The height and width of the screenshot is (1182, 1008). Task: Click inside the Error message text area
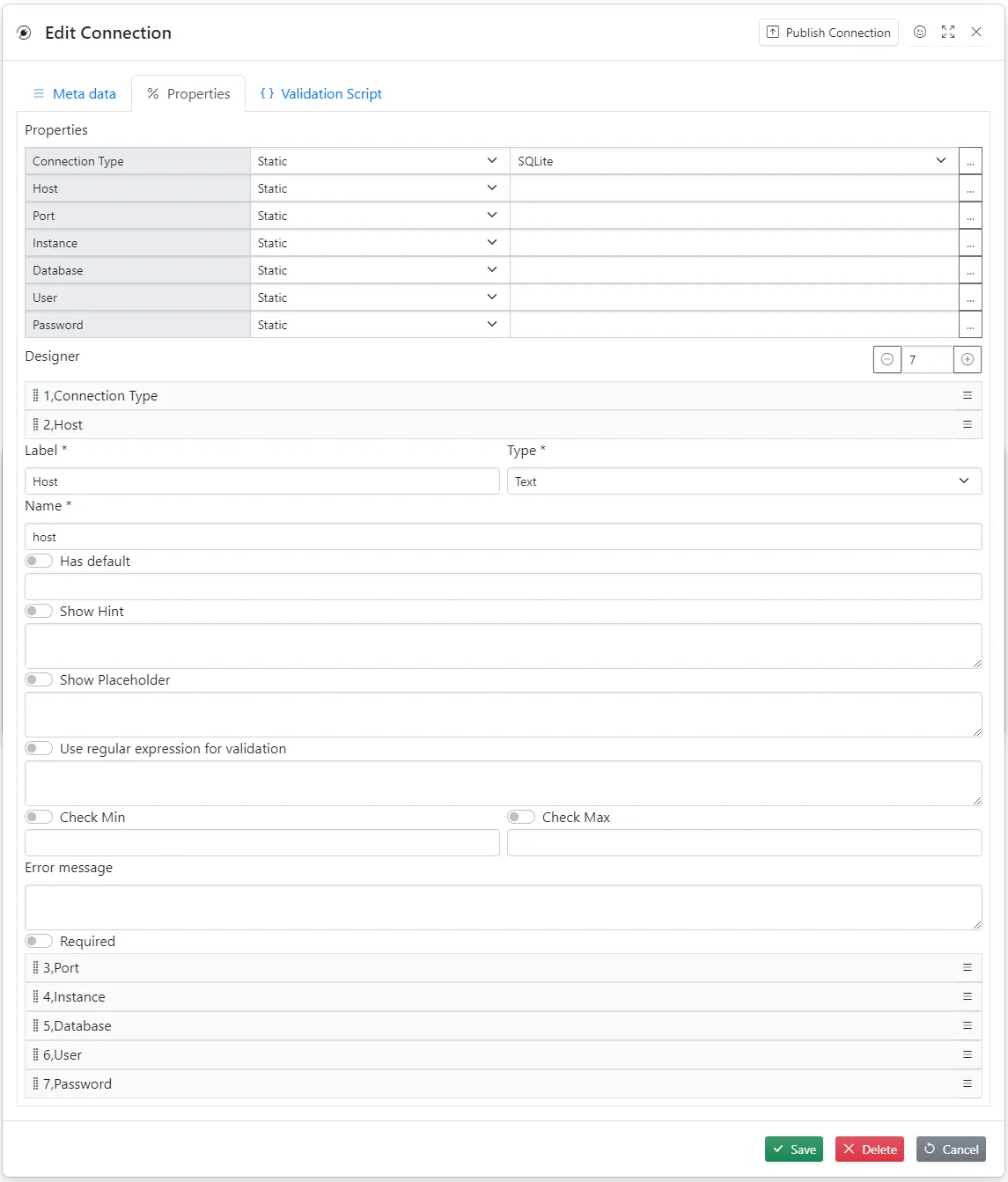[x=504, y=907]
